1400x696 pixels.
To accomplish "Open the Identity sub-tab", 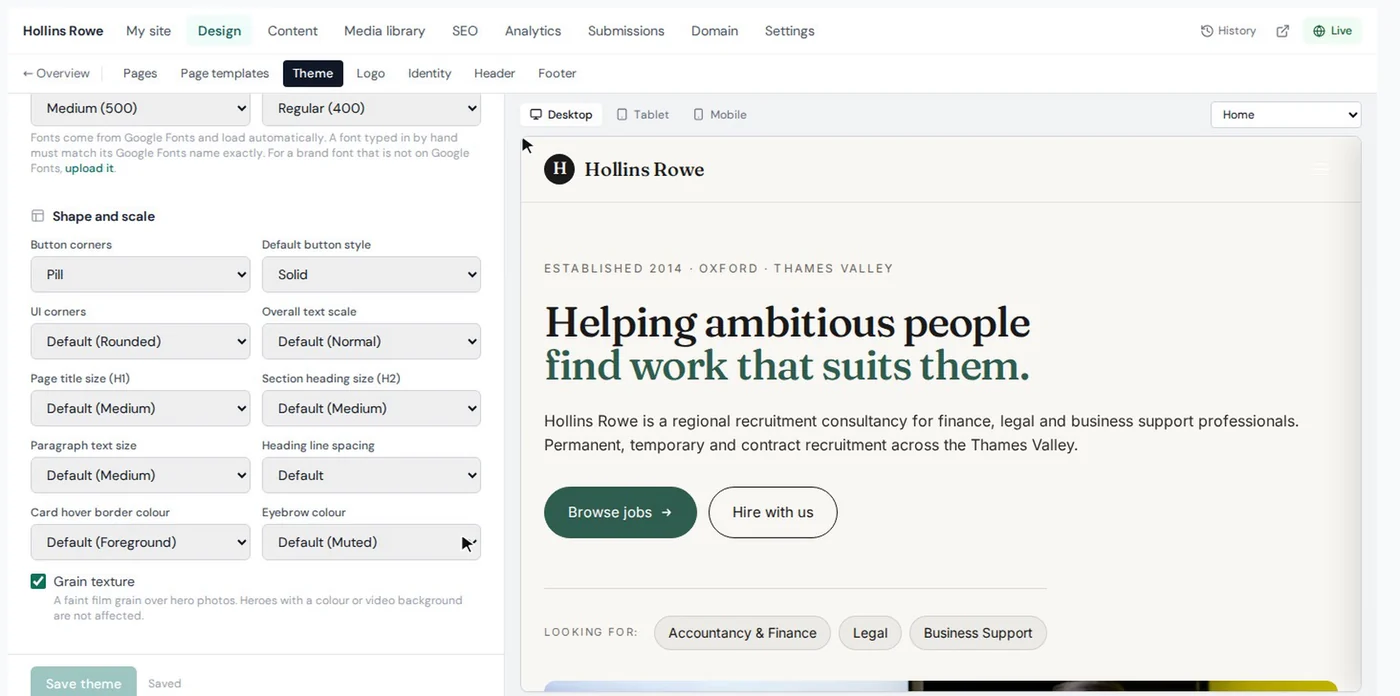I will [429, 73].
